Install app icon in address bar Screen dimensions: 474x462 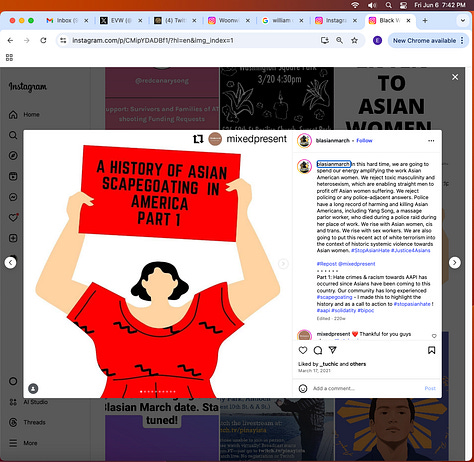(324, 40)
